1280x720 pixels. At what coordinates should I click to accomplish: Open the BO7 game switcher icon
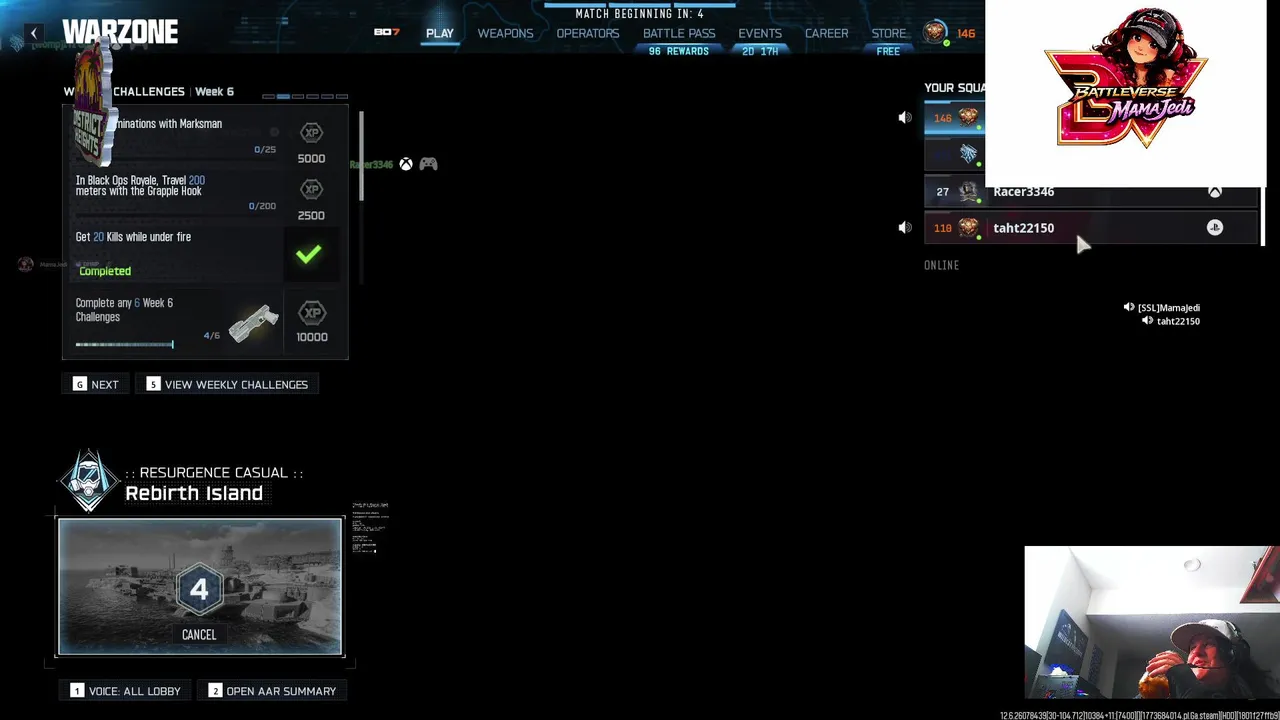[387, 32]
